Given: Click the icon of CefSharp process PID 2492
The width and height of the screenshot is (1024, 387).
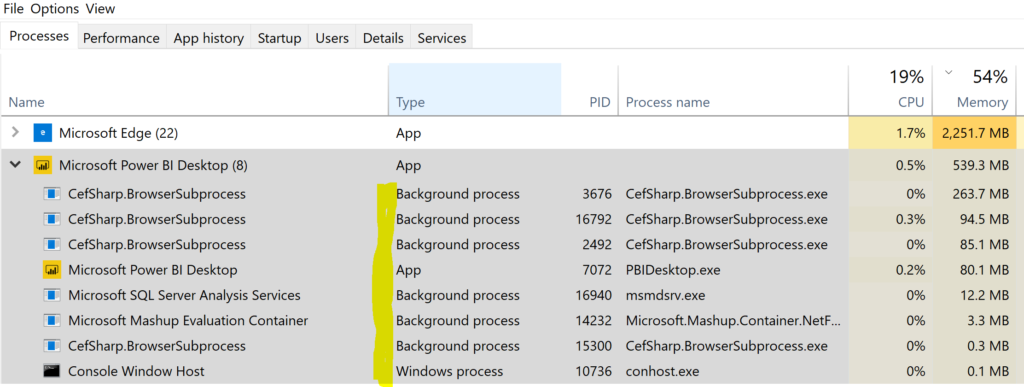Looking at the screenshot, I should point(52,245).
